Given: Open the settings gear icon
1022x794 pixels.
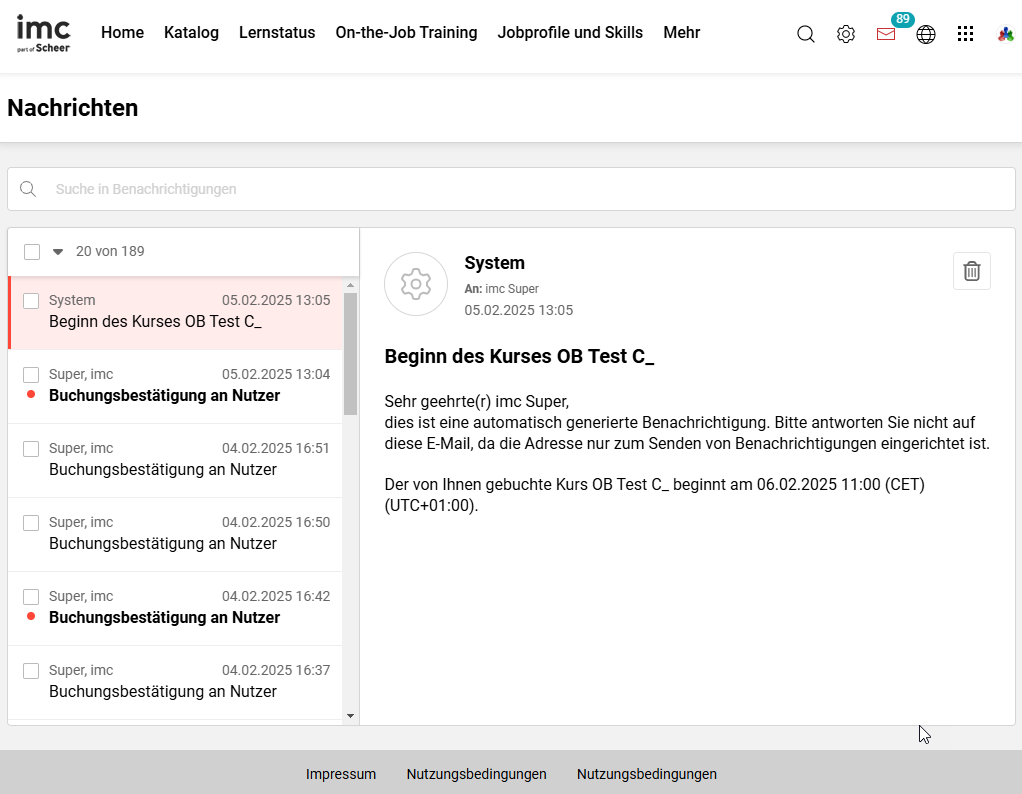Looking at the screenshot, I should (x=846, y=33).
